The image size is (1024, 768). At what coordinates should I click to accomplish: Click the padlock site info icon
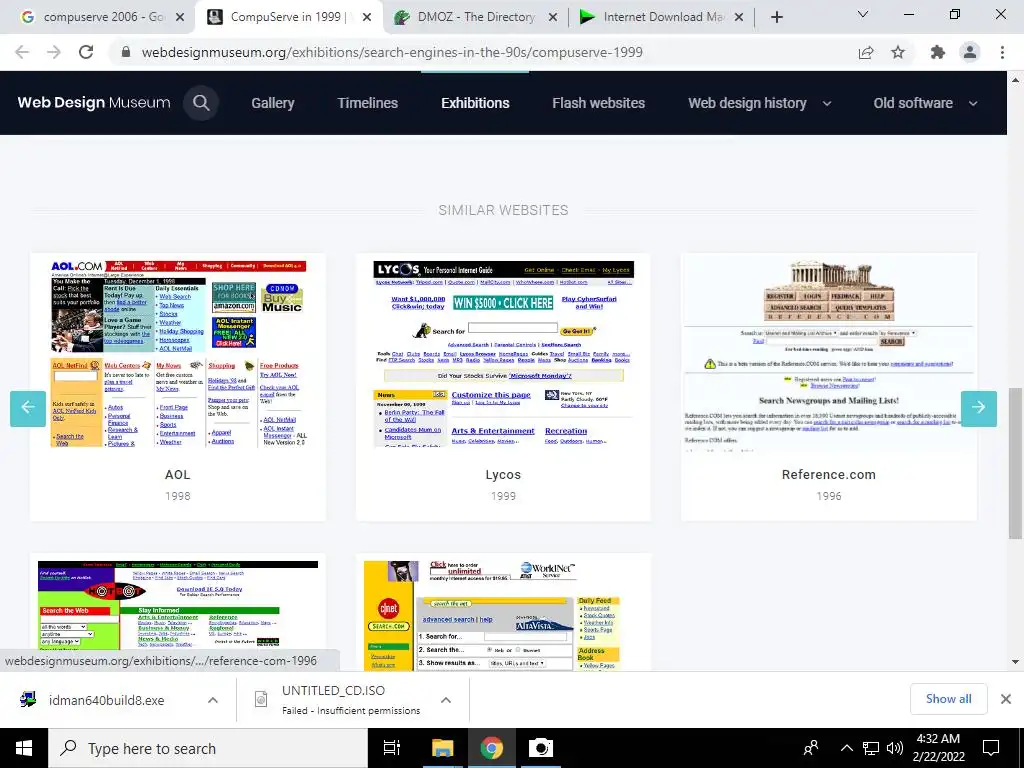click(x=126, y=52)
